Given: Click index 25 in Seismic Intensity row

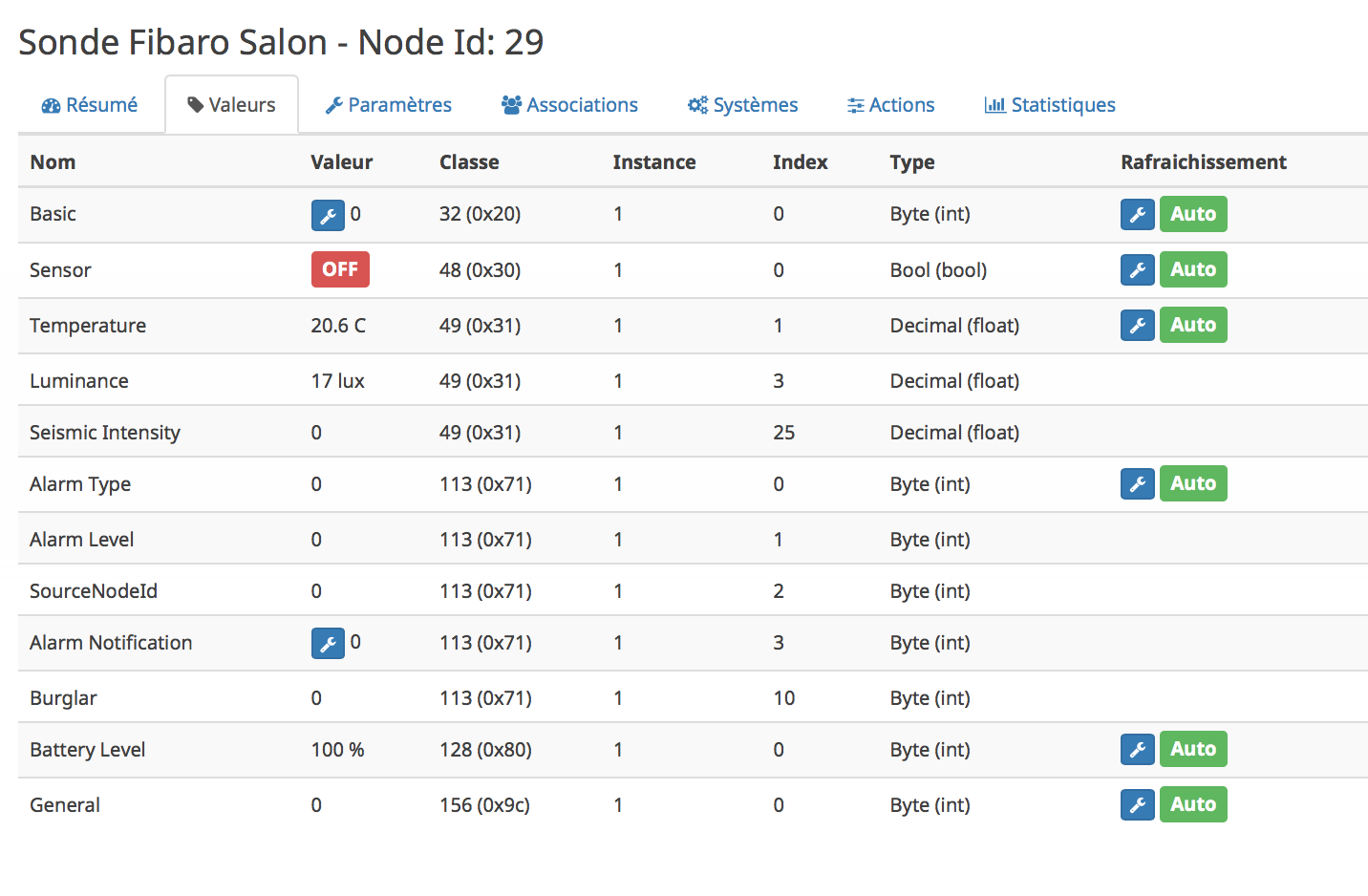Looking at the screenshot, I should point(784,433).
